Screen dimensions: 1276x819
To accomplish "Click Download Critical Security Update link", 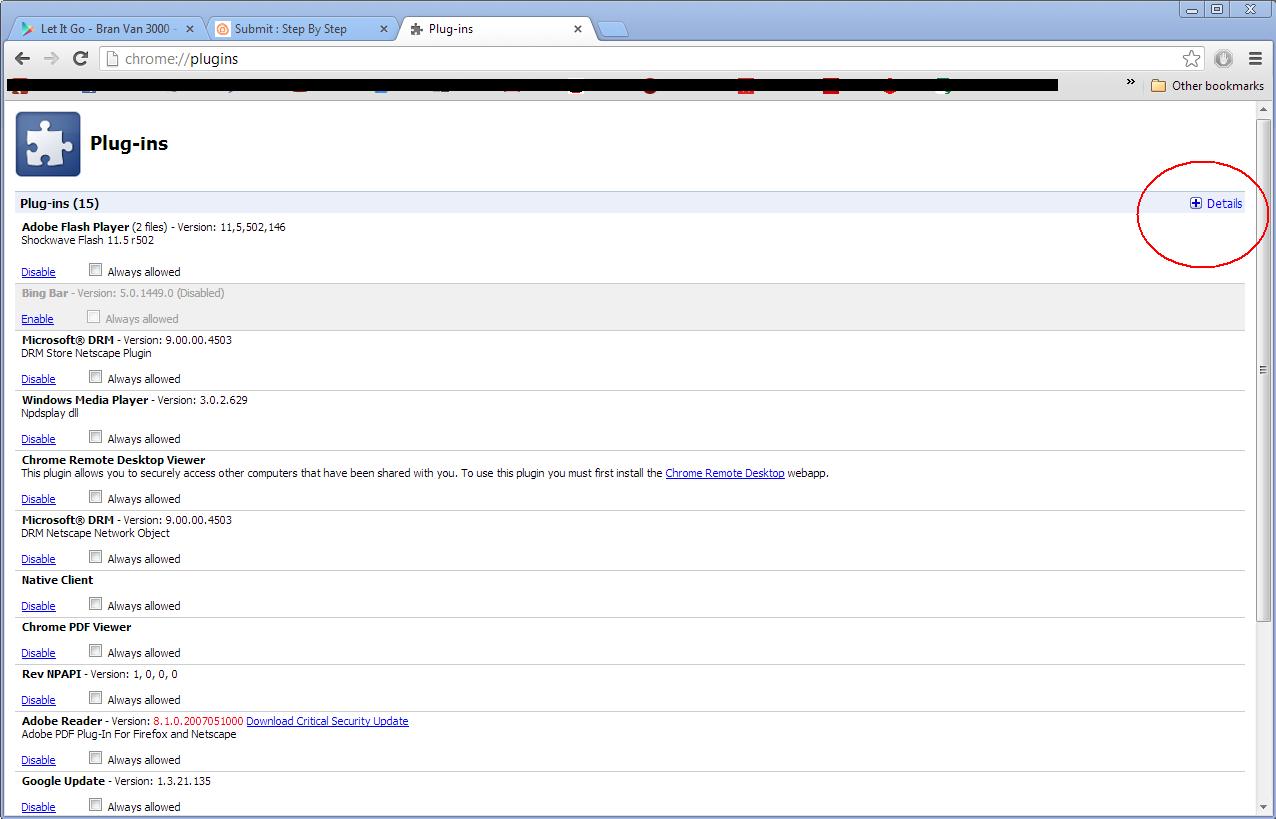I will tap(327, 721).
